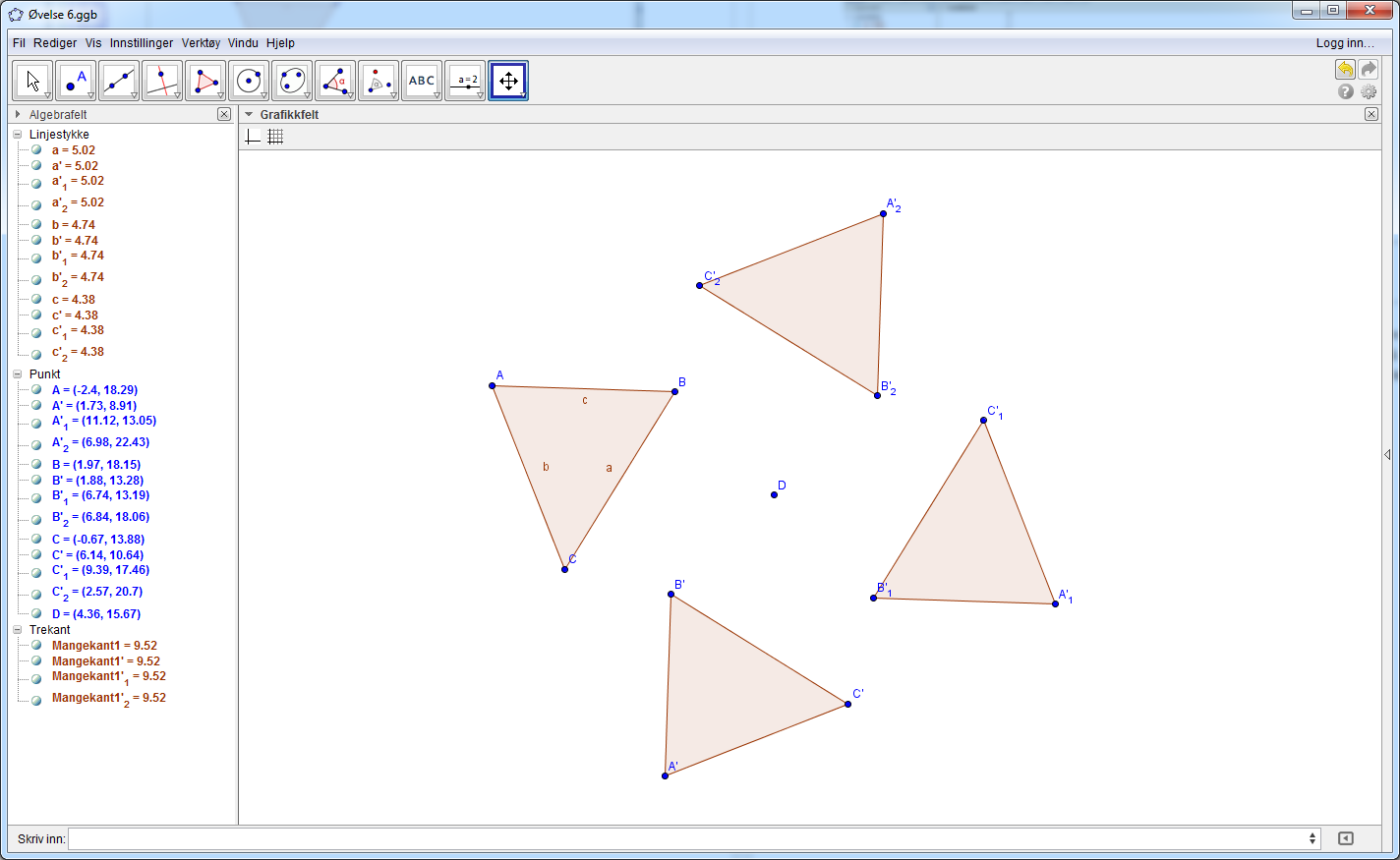Toggle axes display in Grafikkfelt style bar

click(x=253, y=137)
